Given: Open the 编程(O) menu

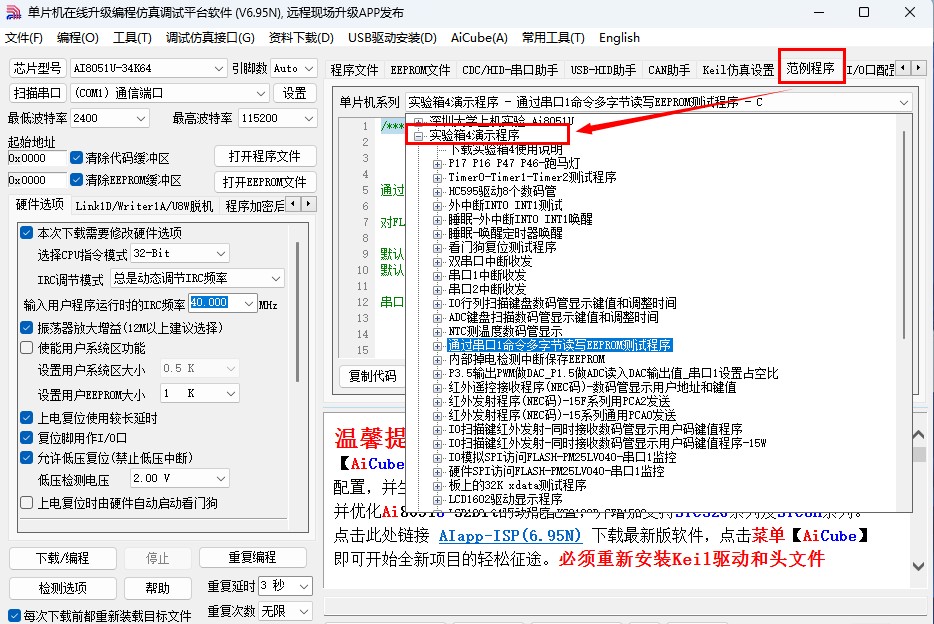Looking at the screenshot, I should pos(77,38).
